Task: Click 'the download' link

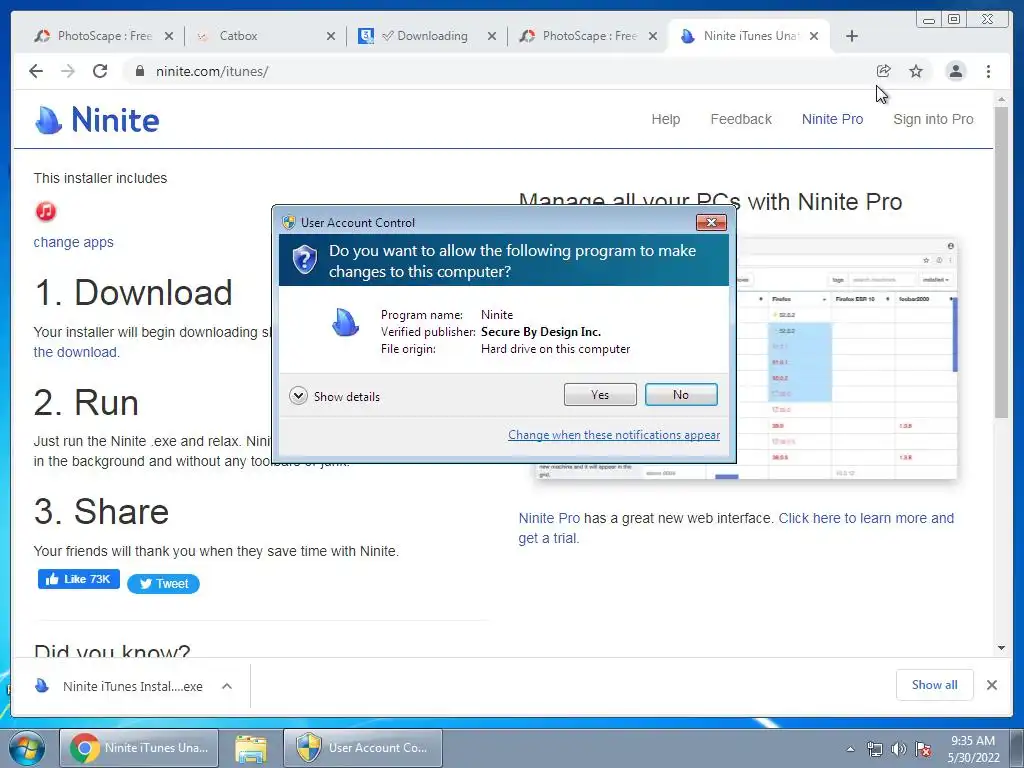Action: pos(76,352)
